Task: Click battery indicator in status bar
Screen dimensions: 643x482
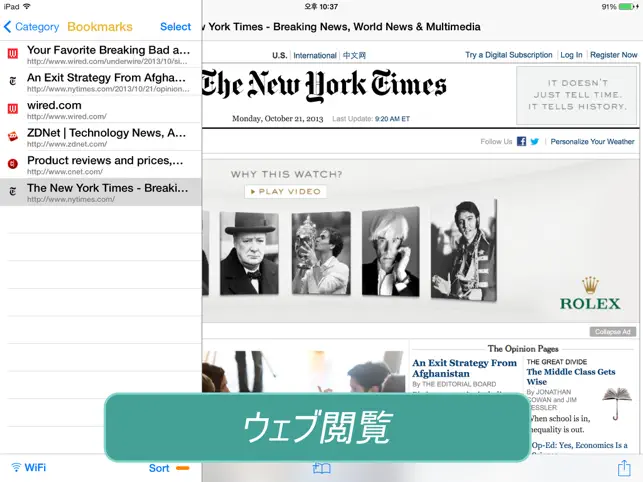Action: (626, 7)
